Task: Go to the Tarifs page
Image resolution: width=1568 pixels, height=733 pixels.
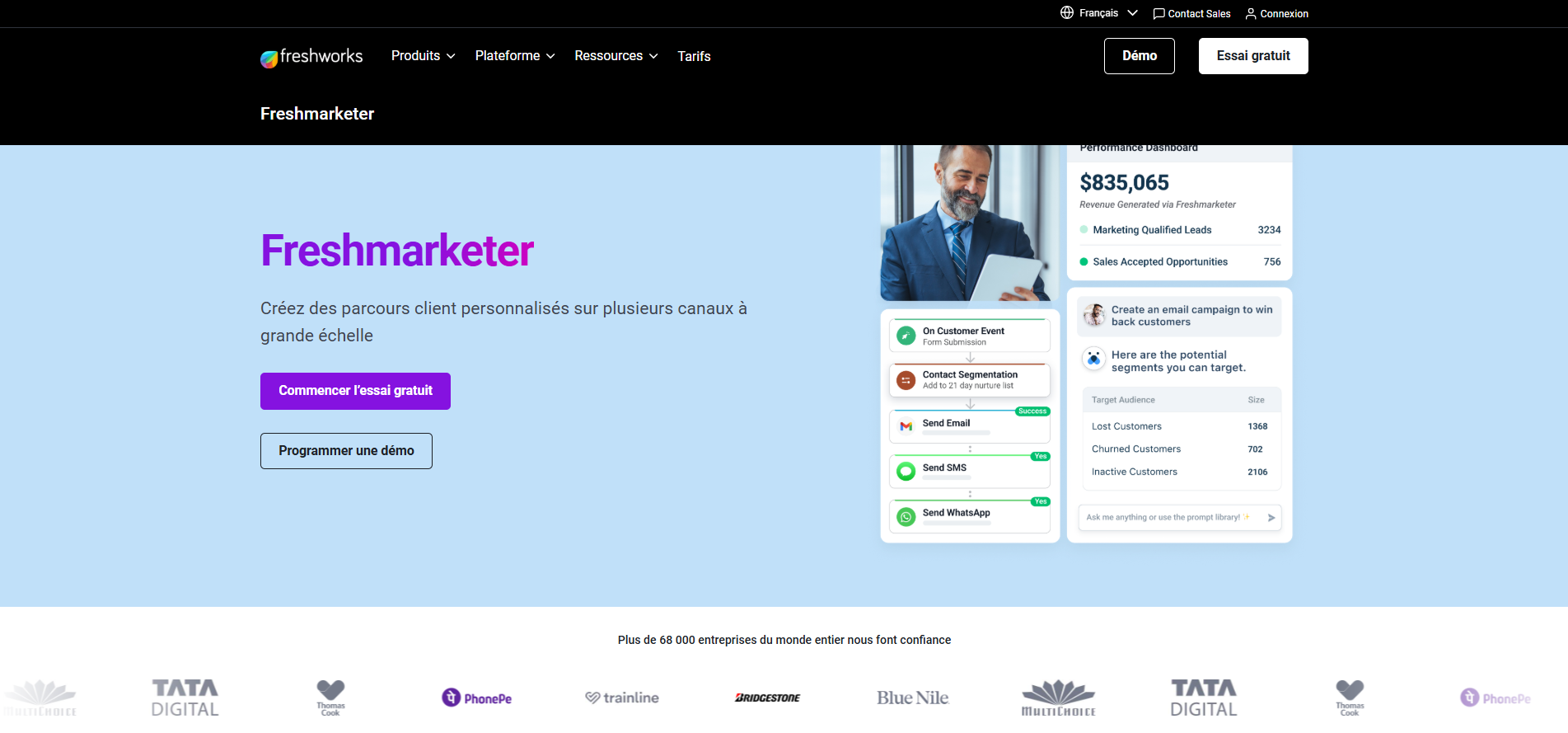Action: pyautogui.click(x=694, y=56)
